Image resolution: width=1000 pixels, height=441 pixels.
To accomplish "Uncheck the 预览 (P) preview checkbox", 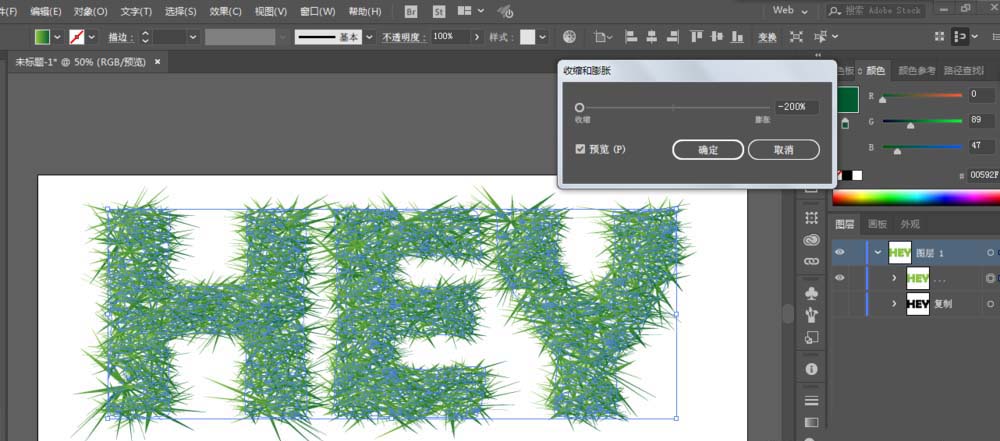I will 580,149.
